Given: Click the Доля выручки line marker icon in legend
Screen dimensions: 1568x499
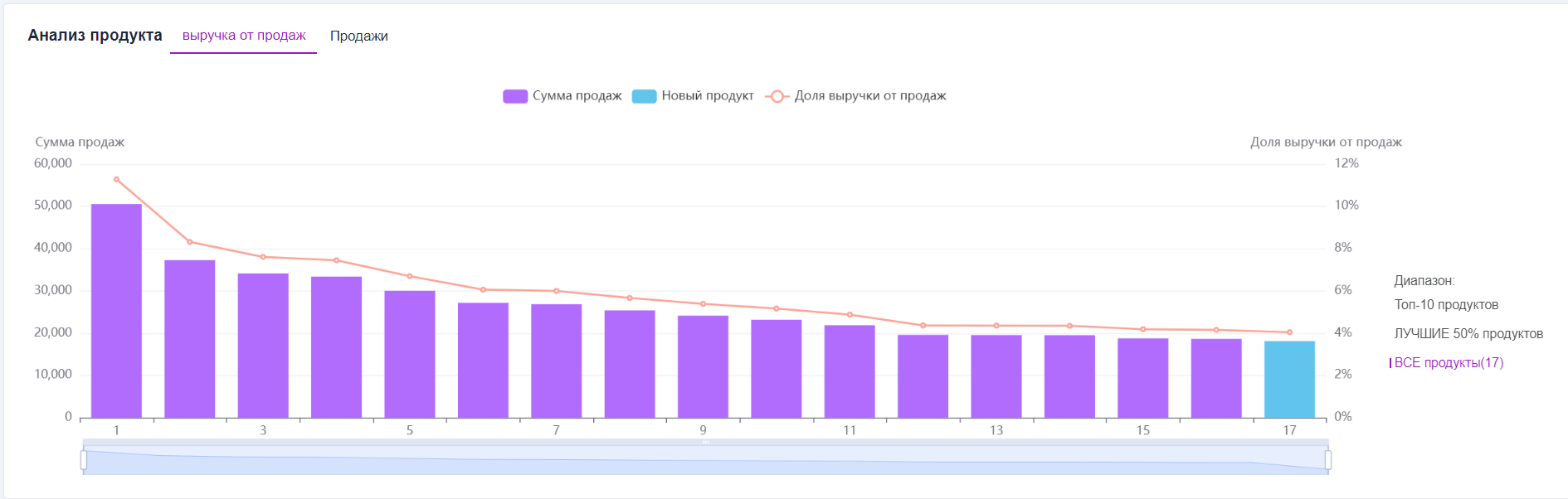Looking at the screenshot, I should (777, 96).
